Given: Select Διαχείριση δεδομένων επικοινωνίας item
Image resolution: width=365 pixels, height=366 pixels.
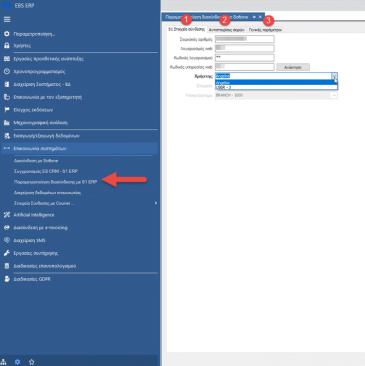Looking at the screenshot, I should (x=47, y=193).
